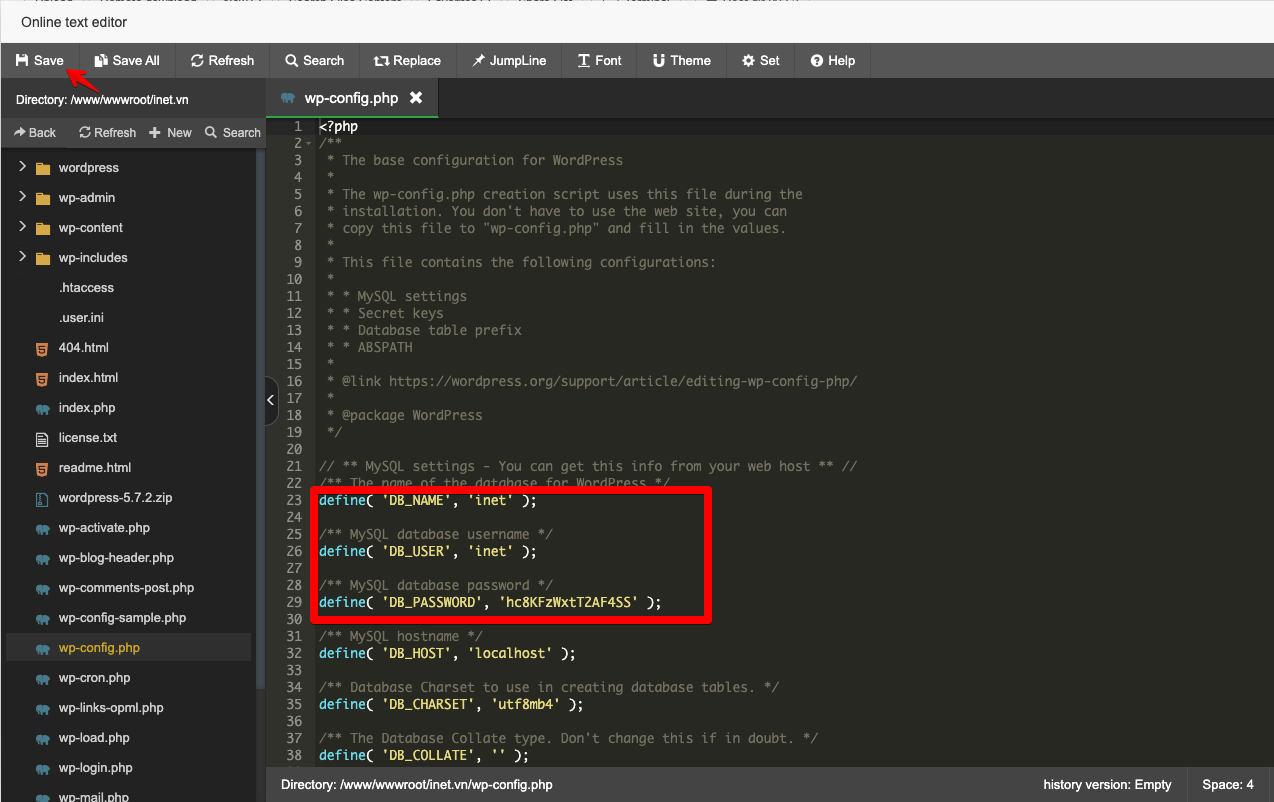This screenshot has width=1274, height=802.
Task: Click the PHP icon of wp-cron.php
Action: [x=42, y=678]
